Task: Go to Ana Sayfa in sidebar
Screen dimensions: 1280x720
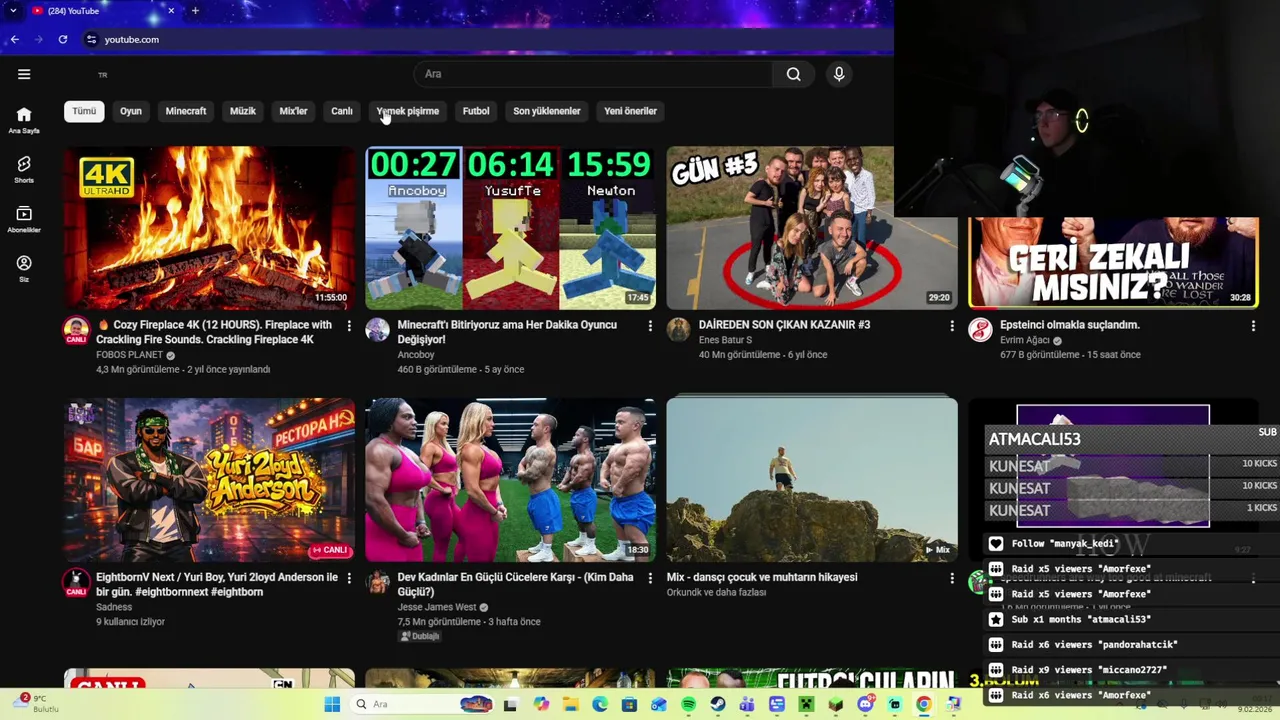Action: [24, 120]
